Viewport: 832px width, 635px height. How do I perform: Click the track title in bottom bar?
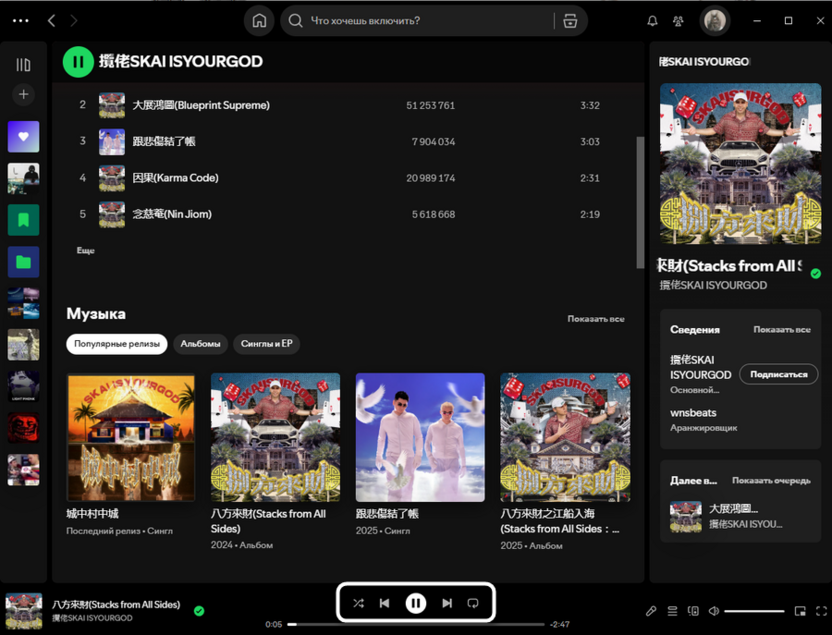(x=116, y=604)
